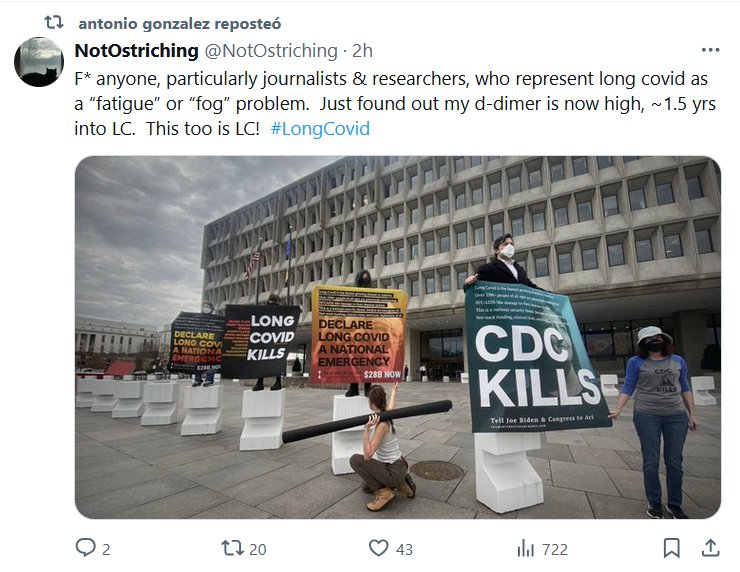Viewport: 740px width, 572px height.
Task: Click the reply speech bubble icon
Action: coord(85,548)
